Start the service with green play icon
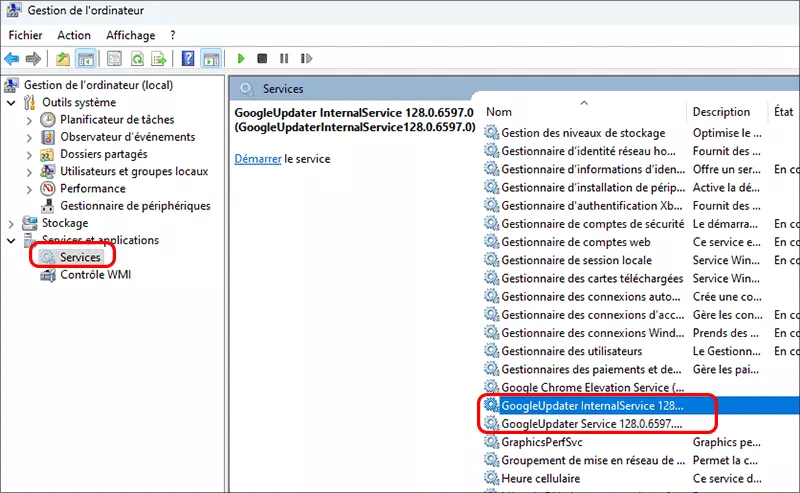 (241, 59)
